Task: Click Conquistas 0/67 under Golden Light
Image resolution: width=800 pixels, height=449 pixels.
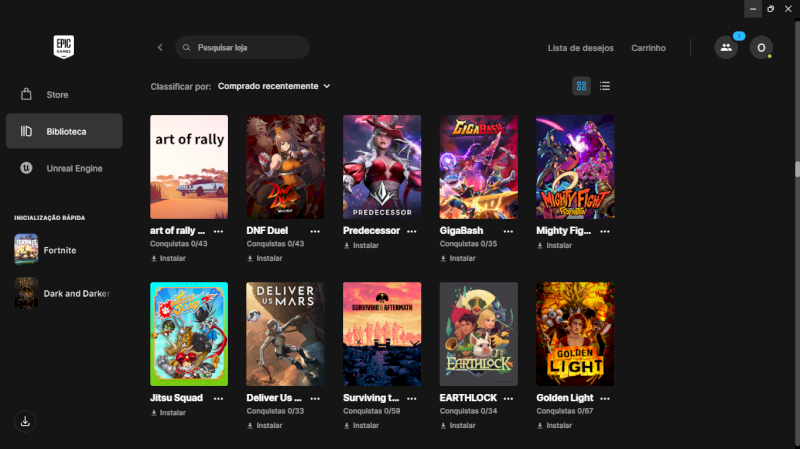Action: 565,411
